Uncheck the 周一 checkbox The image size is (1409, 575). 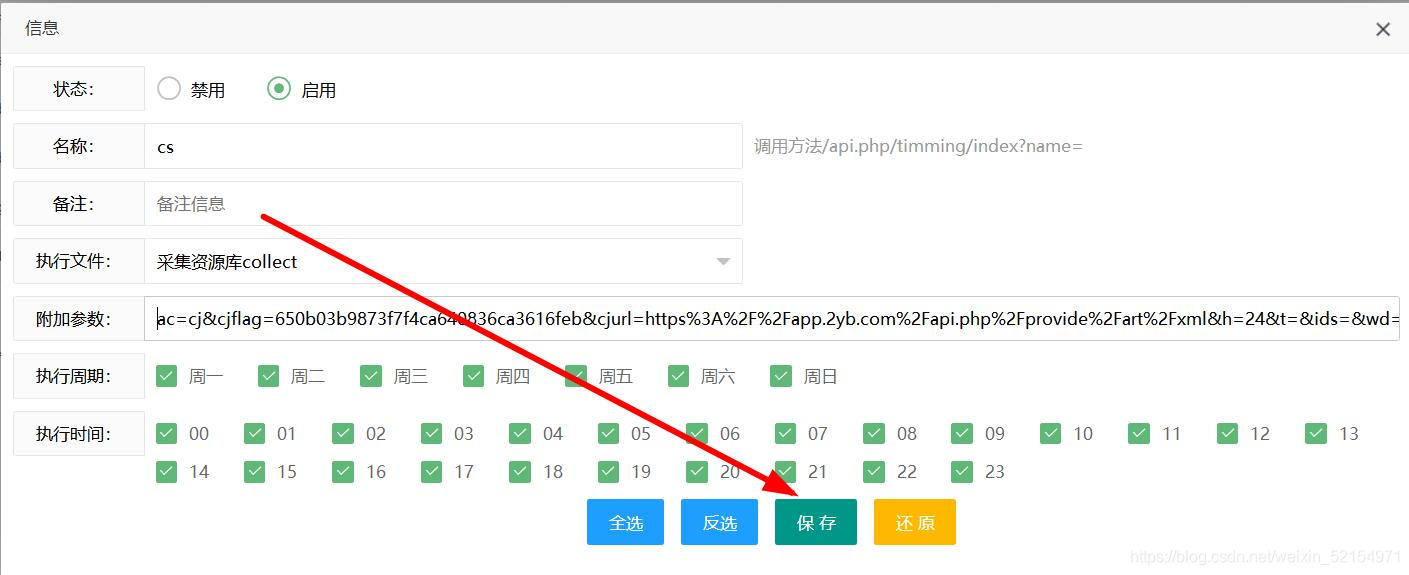click(166, 376)
